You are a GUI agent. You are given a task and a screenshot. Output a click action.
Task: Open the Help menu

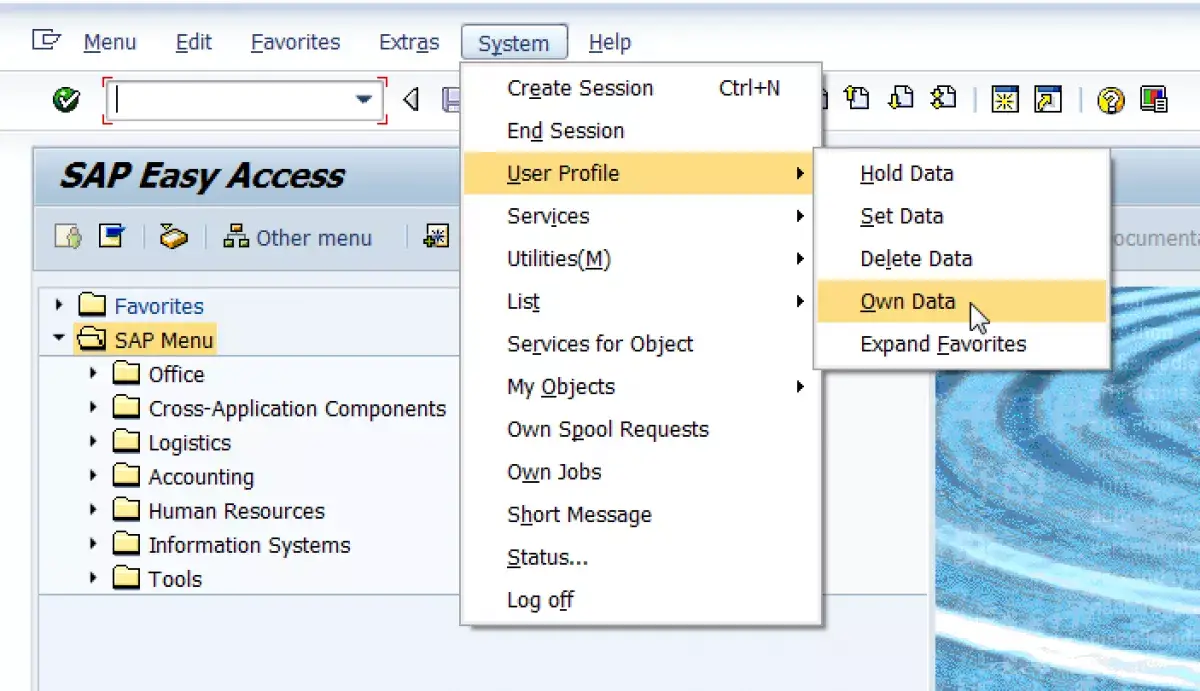tap(610, 42)
